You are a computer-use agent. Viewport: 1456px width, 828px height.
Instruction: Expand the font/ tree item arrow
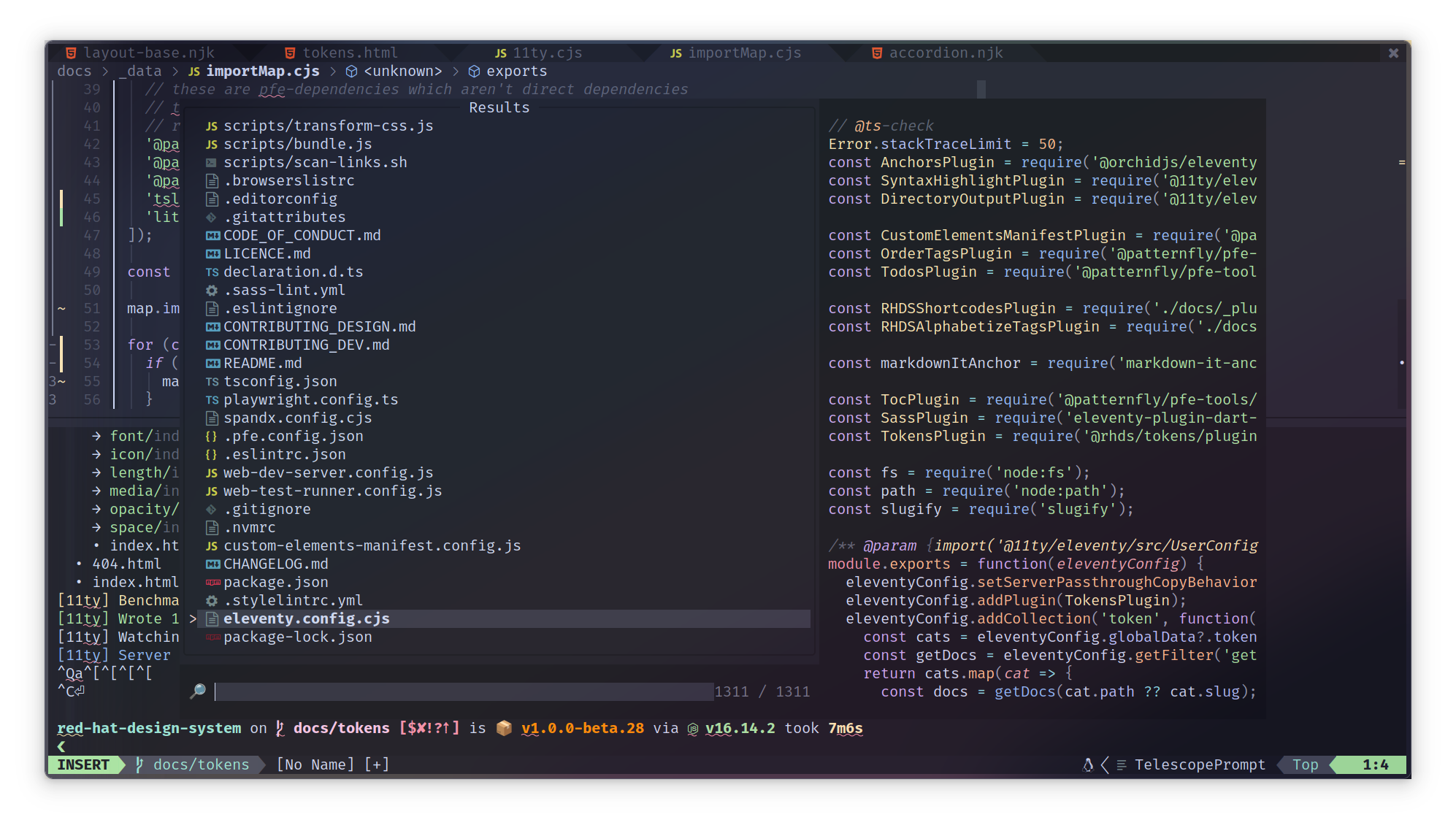point(97,436)
